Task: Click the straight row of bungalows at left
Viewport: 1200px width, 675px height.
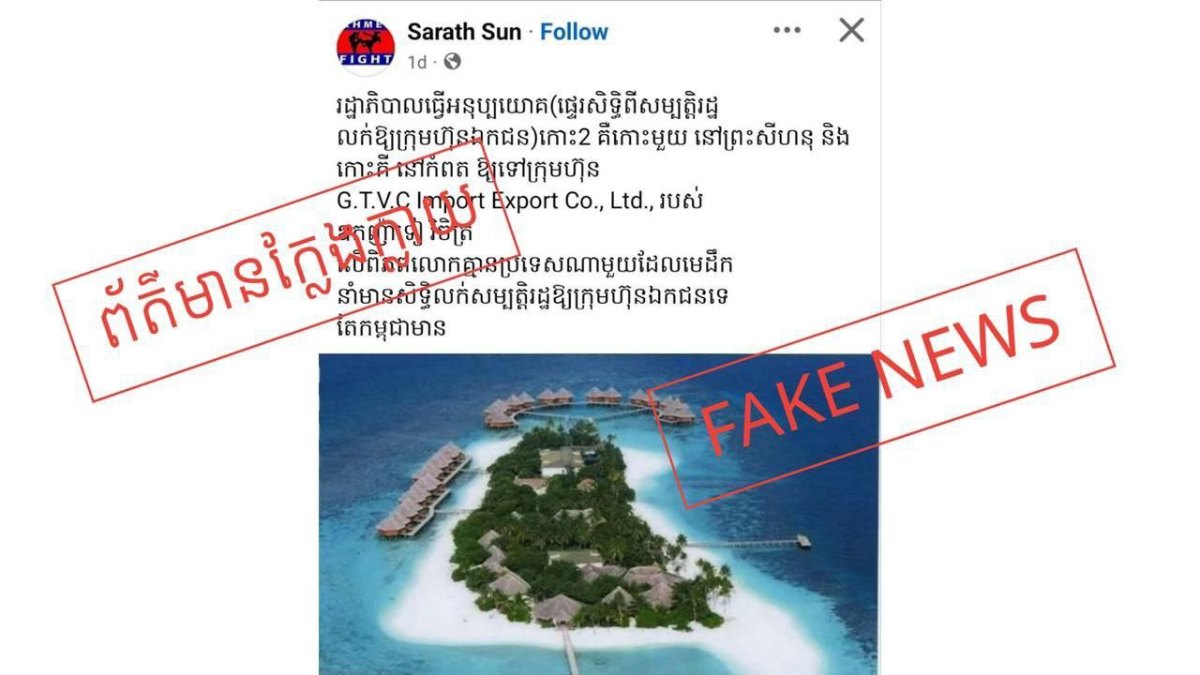Action: (422, 492)
